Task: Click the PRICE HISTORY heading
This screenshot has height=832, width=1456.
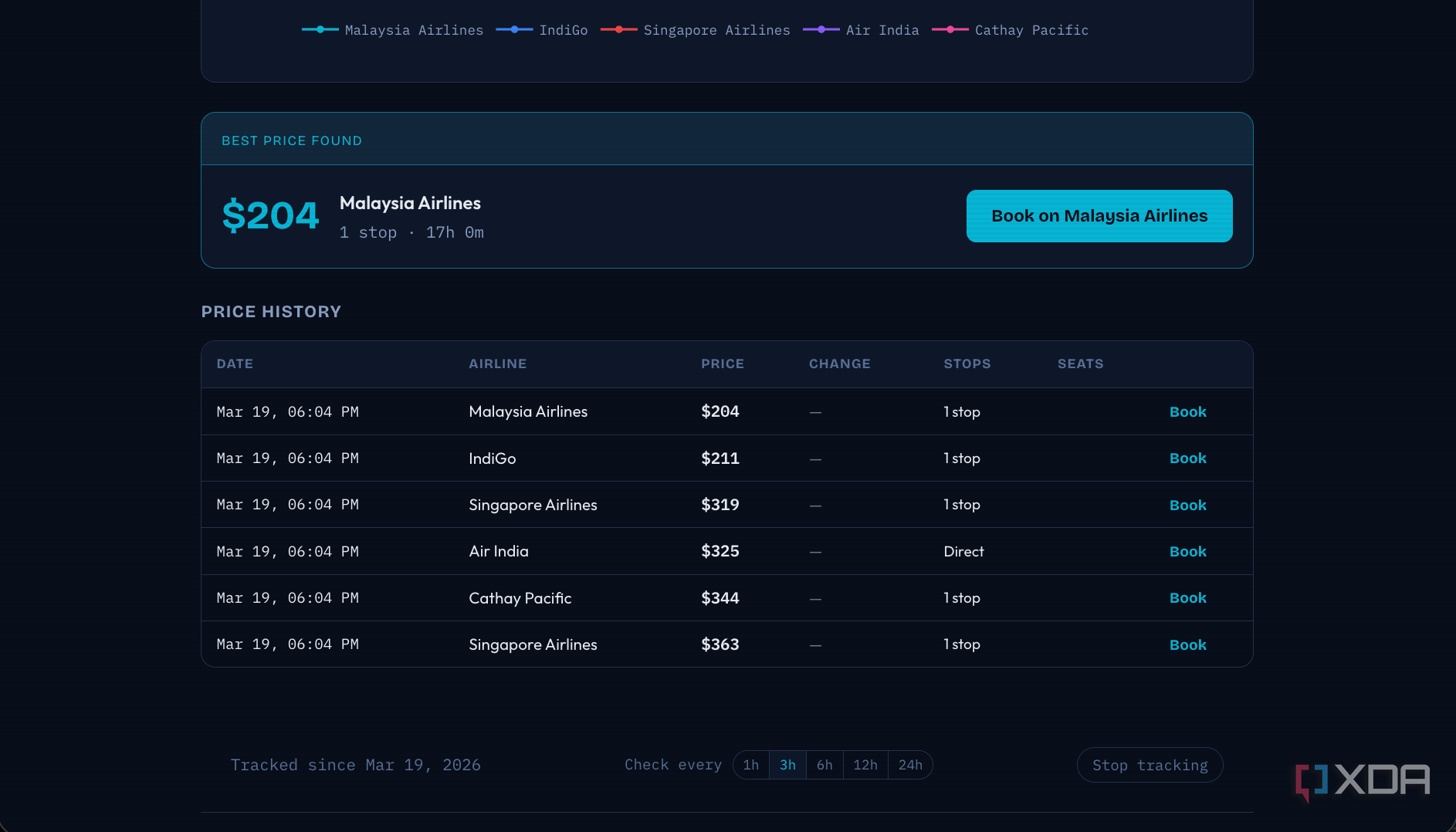Action: 271,312
